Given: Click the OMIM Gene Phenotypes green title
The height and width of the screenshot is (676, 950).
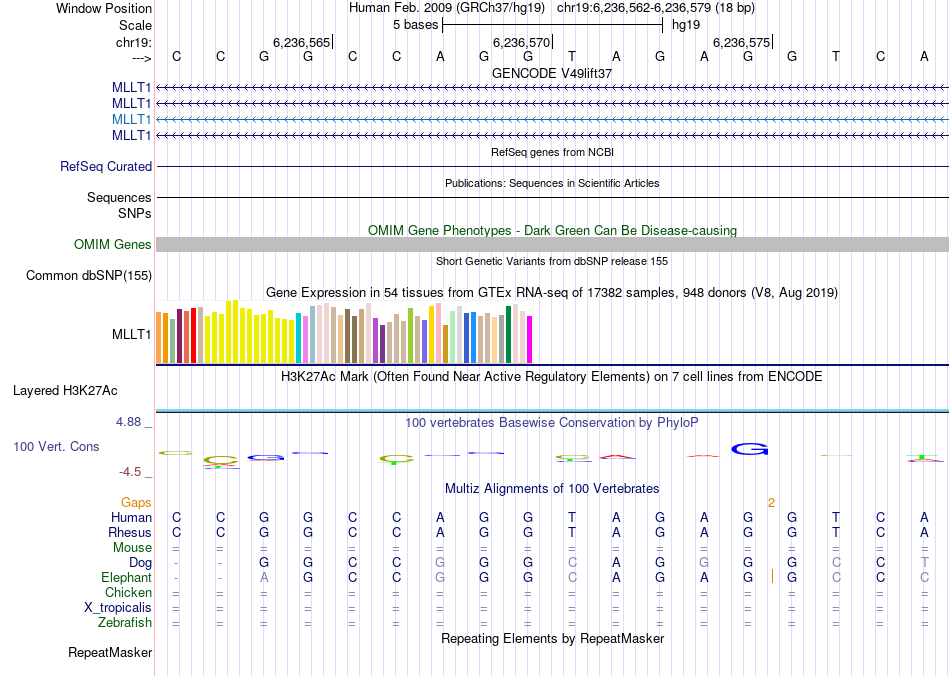Looking at the screenshot, I should click(x=552, y=231).
